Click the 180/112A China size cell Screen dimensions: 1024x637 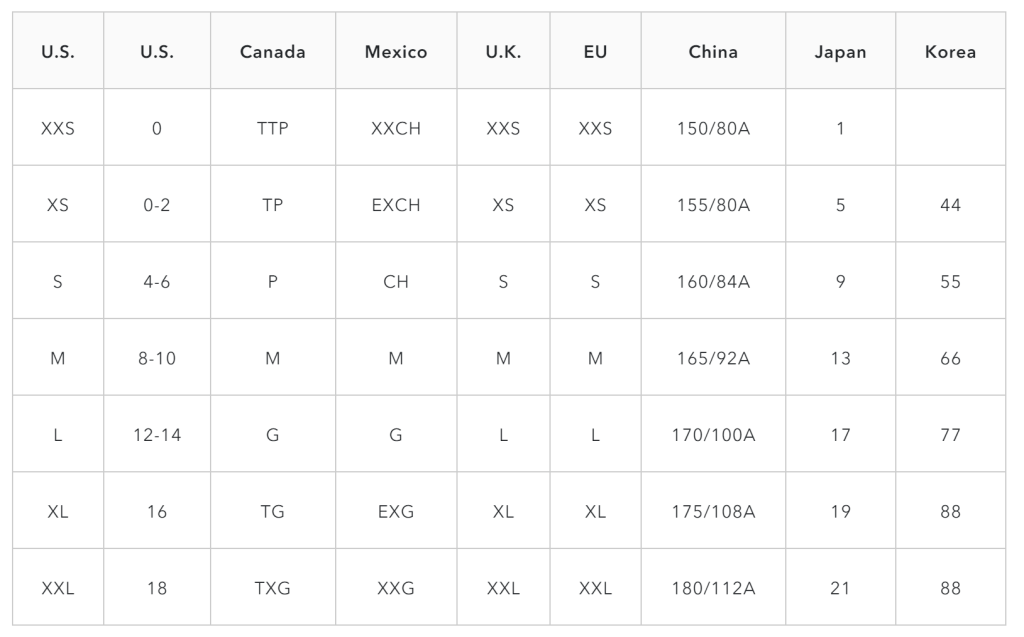pos(713,588)
